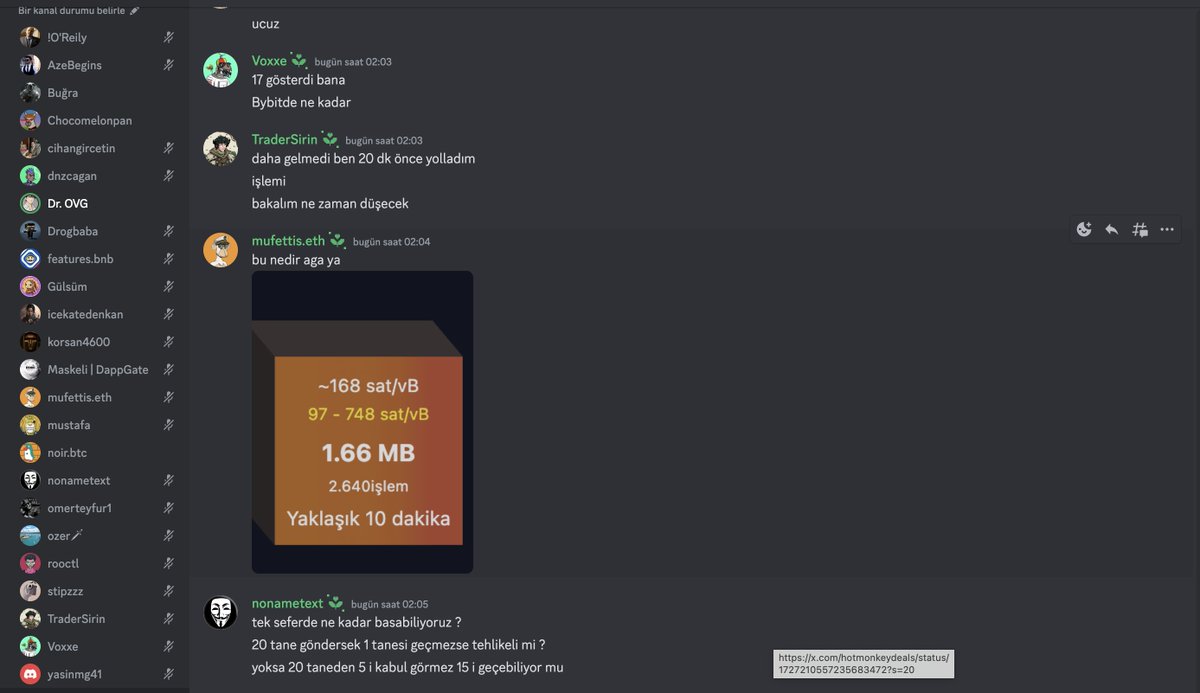Select nonametext in the voice participant list
Screen dimensions: 1200x693
pyautogui.click(x=96, y=480)
